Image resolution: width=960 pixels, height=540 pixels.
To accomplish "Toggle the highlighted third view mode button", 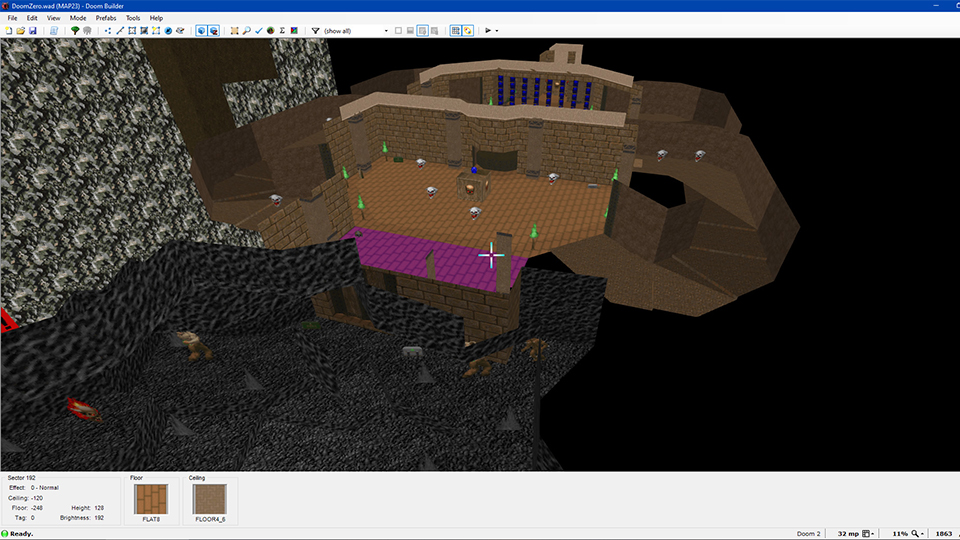I will [x=422, y=31].
